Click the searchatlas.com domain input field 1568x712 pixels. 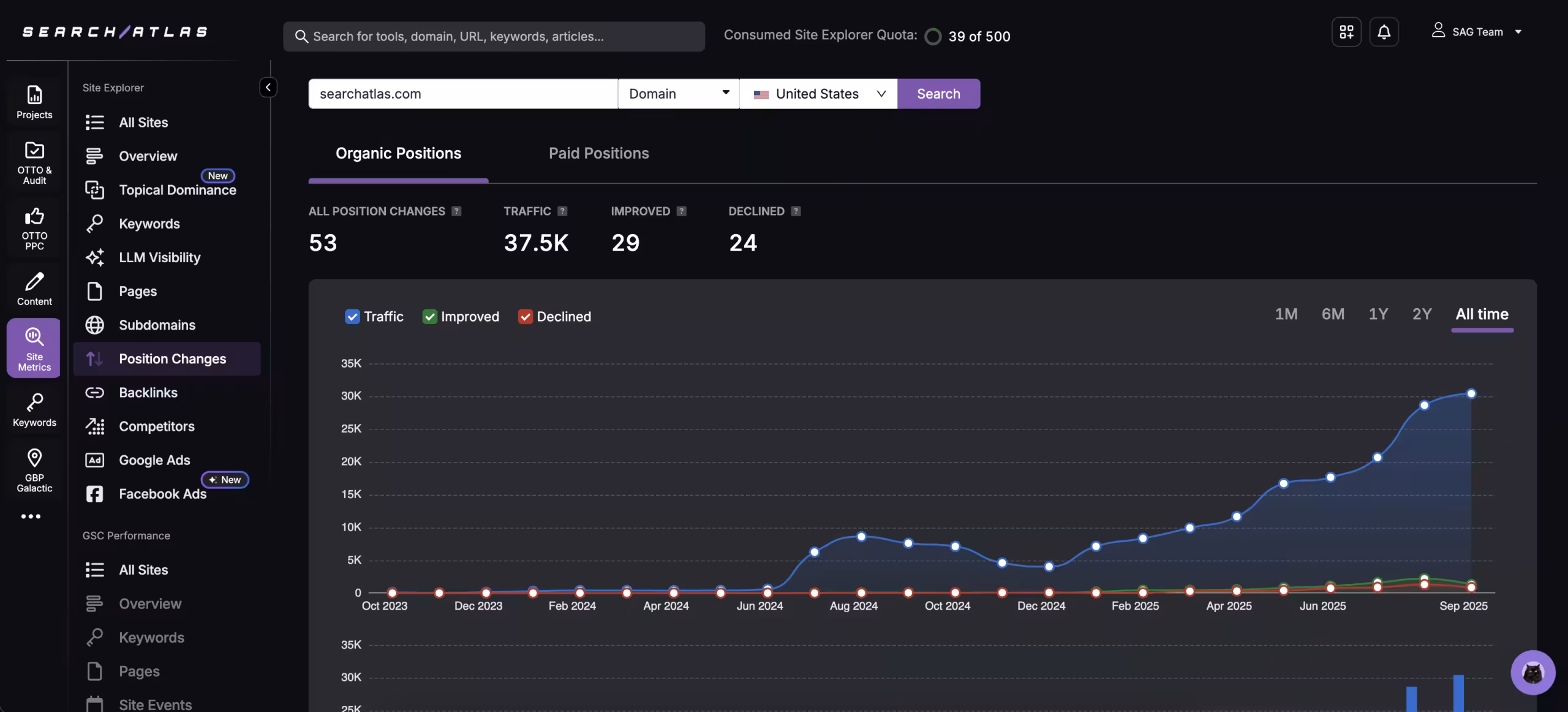(462, 94)
